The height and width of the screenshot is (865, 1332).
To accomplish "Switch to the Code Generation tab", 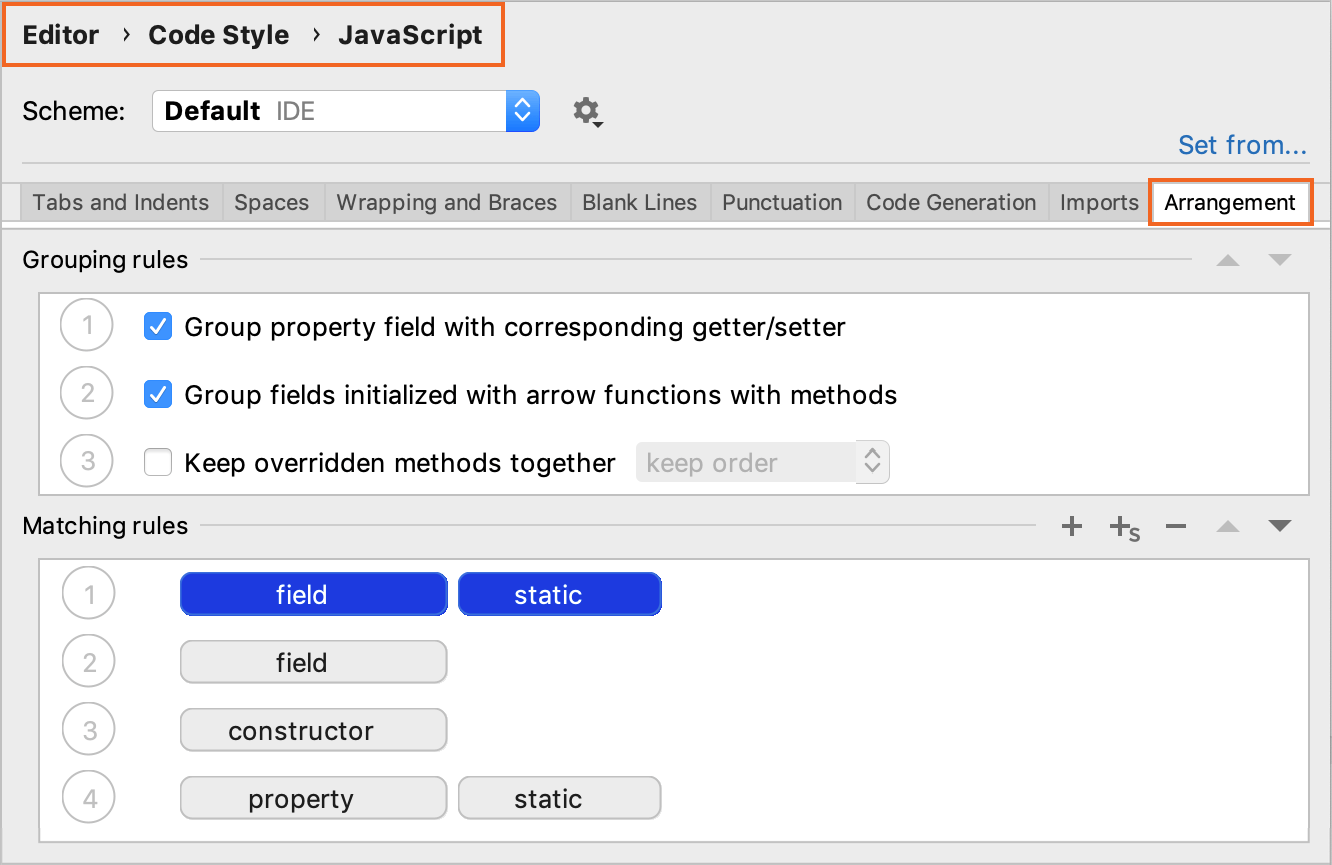I will [x=950, y=202].
